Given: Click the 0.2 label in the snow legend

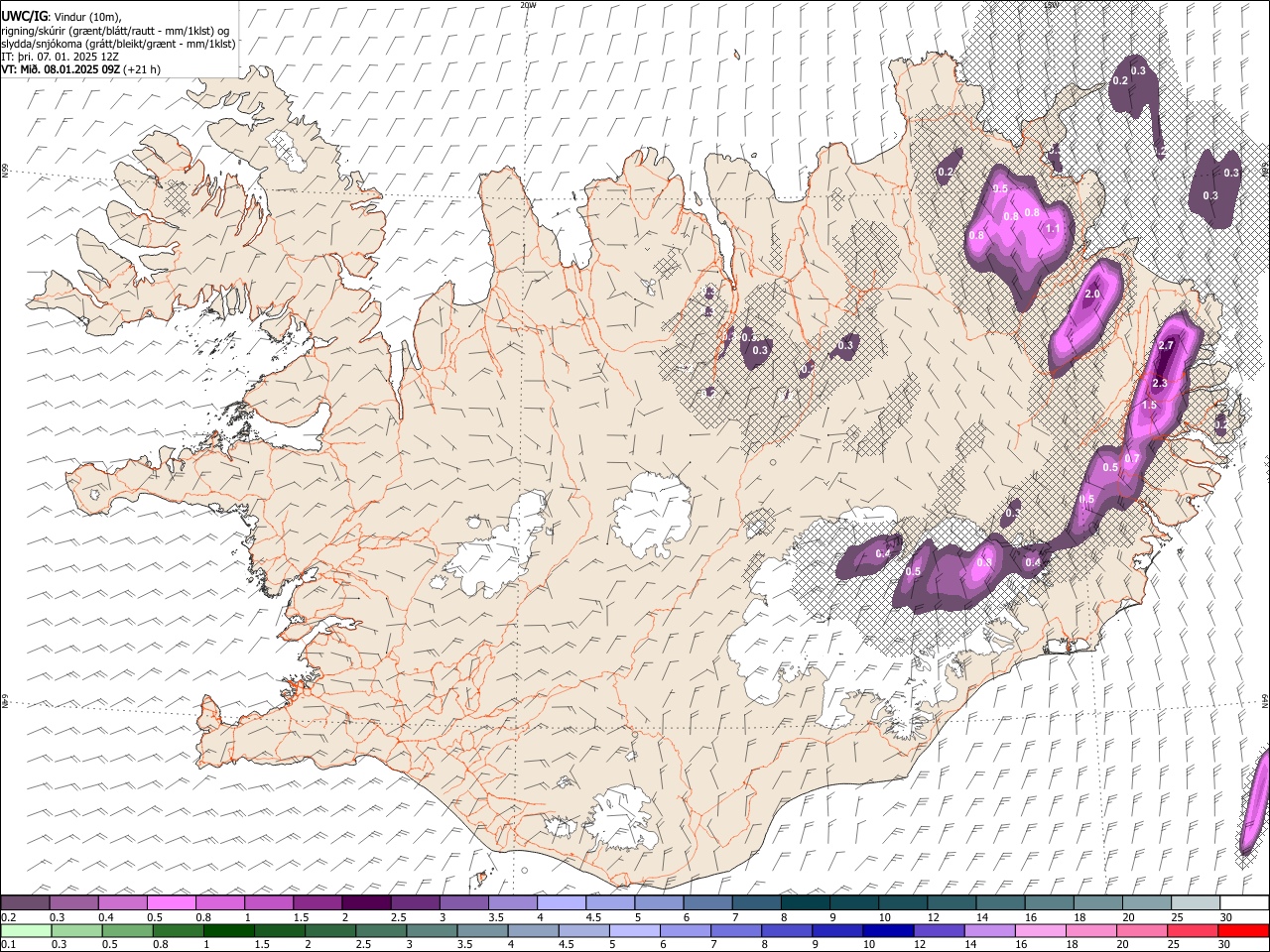Looking at the screenshot, I should click(8, 917).
